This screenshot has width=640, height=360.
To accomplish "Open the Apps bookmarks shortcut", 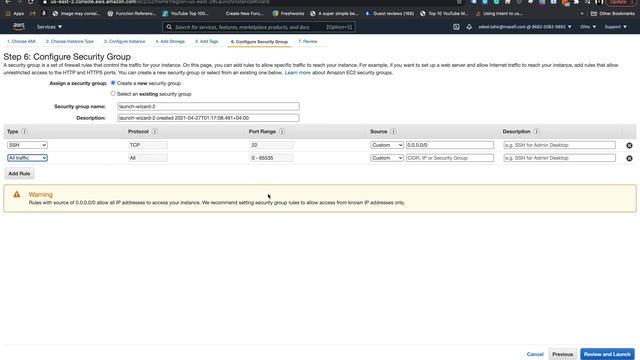I will [15, 13].
